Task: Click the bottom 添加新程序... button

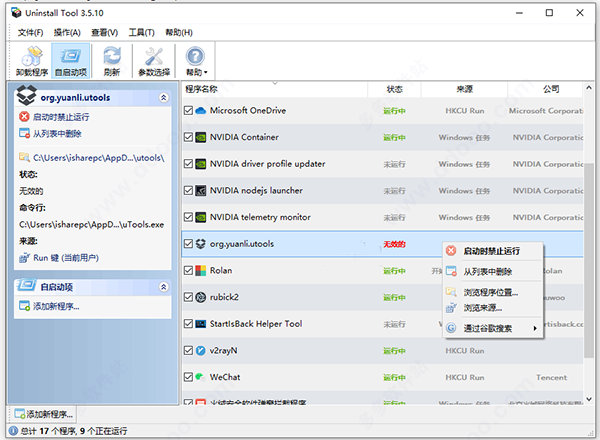Action: pyautogui.click(x=43, y=414)
